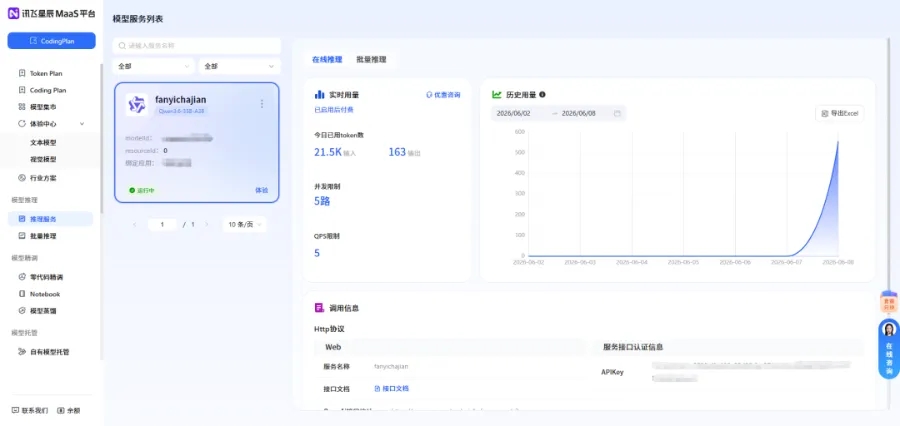Click the 实时用量 bar chart icon
Viewport: 900px width, 426px height.
320,95
